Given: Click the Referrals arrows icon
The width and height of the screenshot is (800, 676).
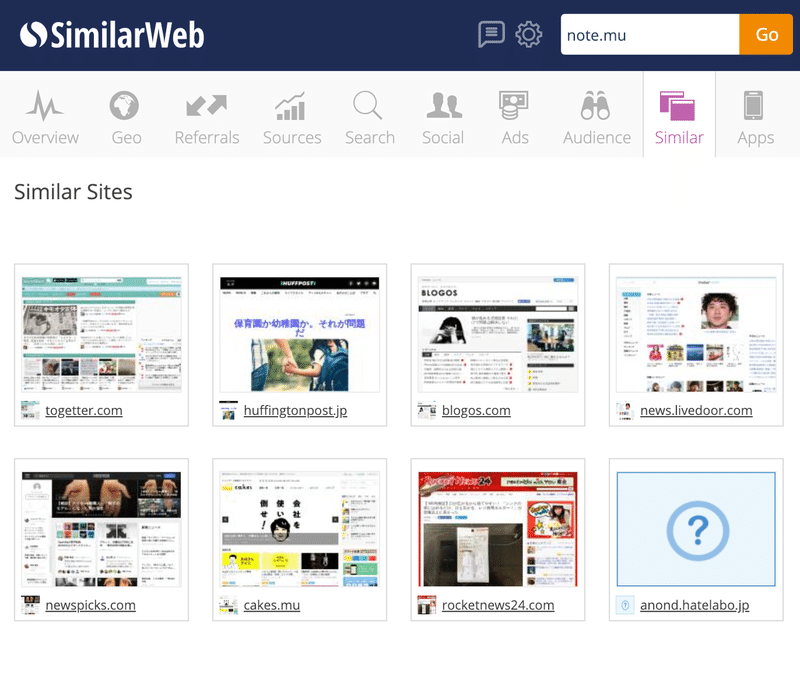Looking at the screenshot, I should [207, 106].
